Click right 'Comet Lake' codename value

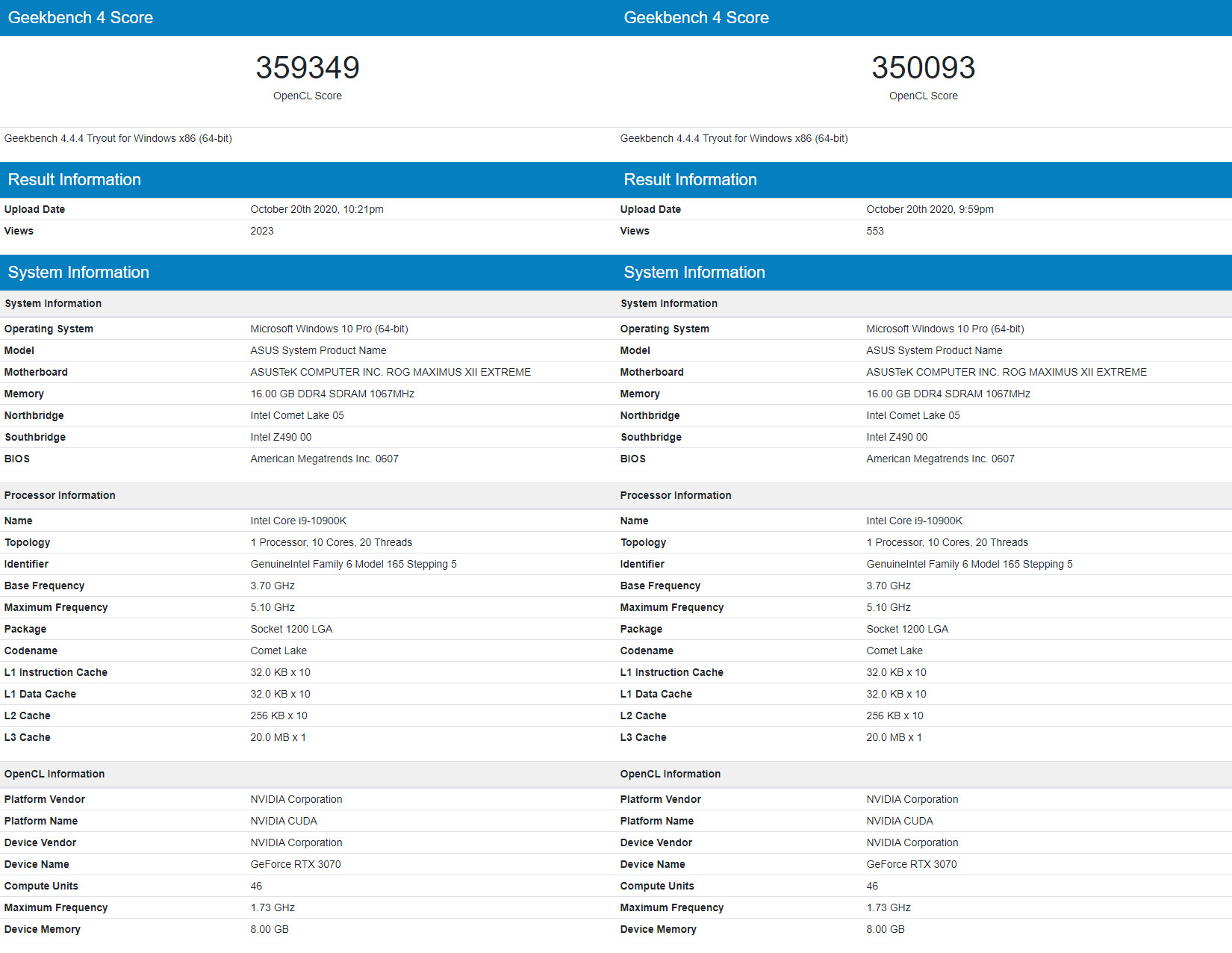point(895,651)
